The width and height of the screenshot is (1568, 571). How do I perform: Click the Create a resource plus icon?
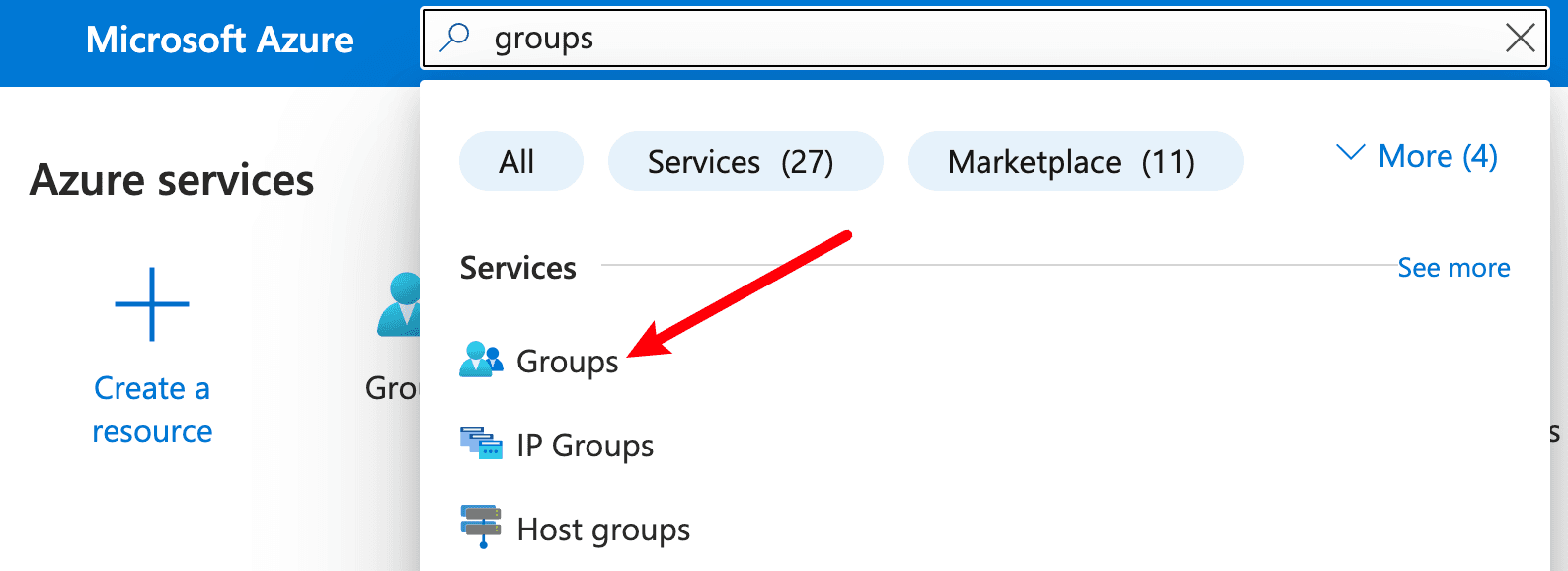[x=152, y=304]
